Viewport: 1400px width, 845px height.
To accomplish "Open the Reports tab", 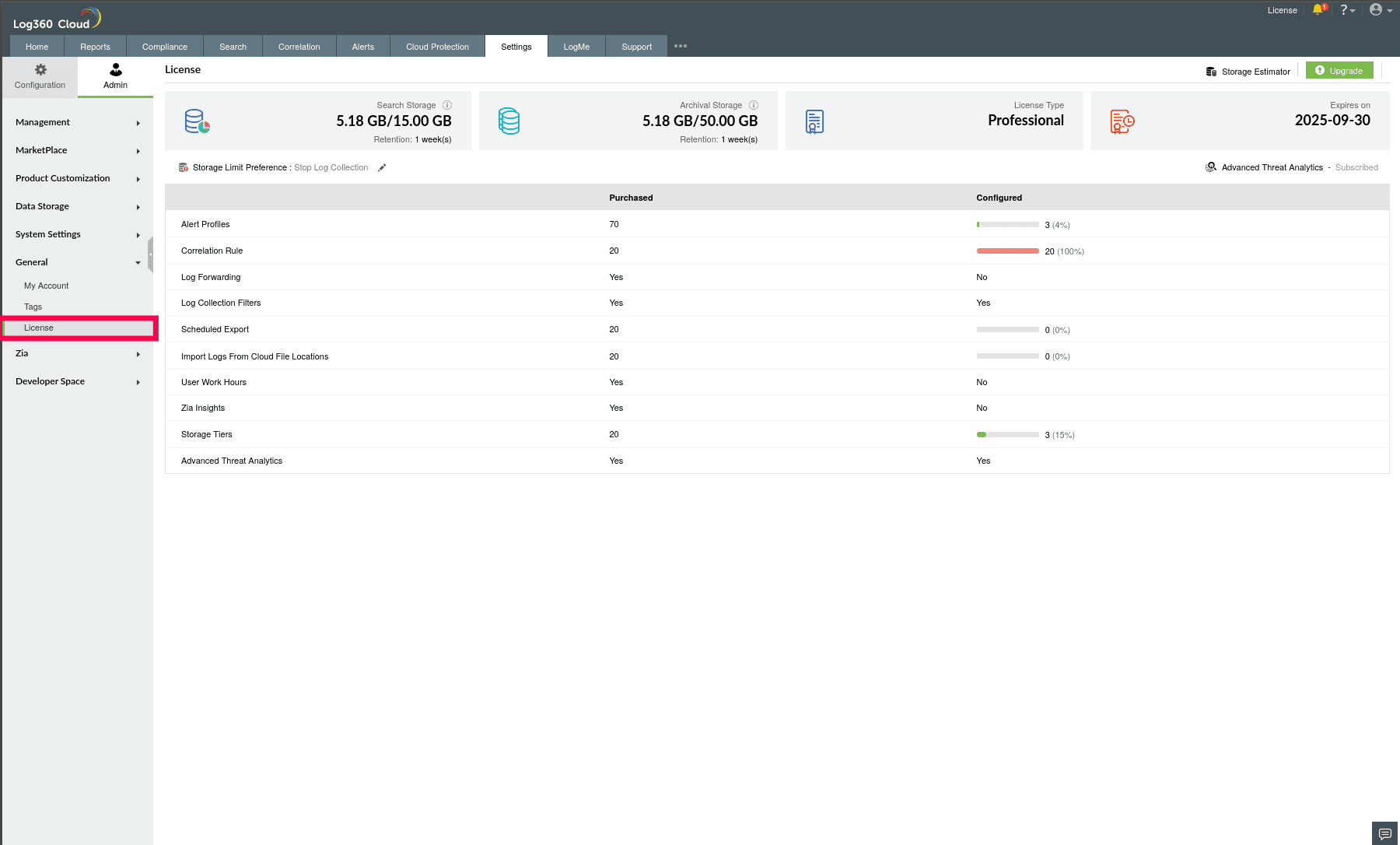I will [95, 47].
